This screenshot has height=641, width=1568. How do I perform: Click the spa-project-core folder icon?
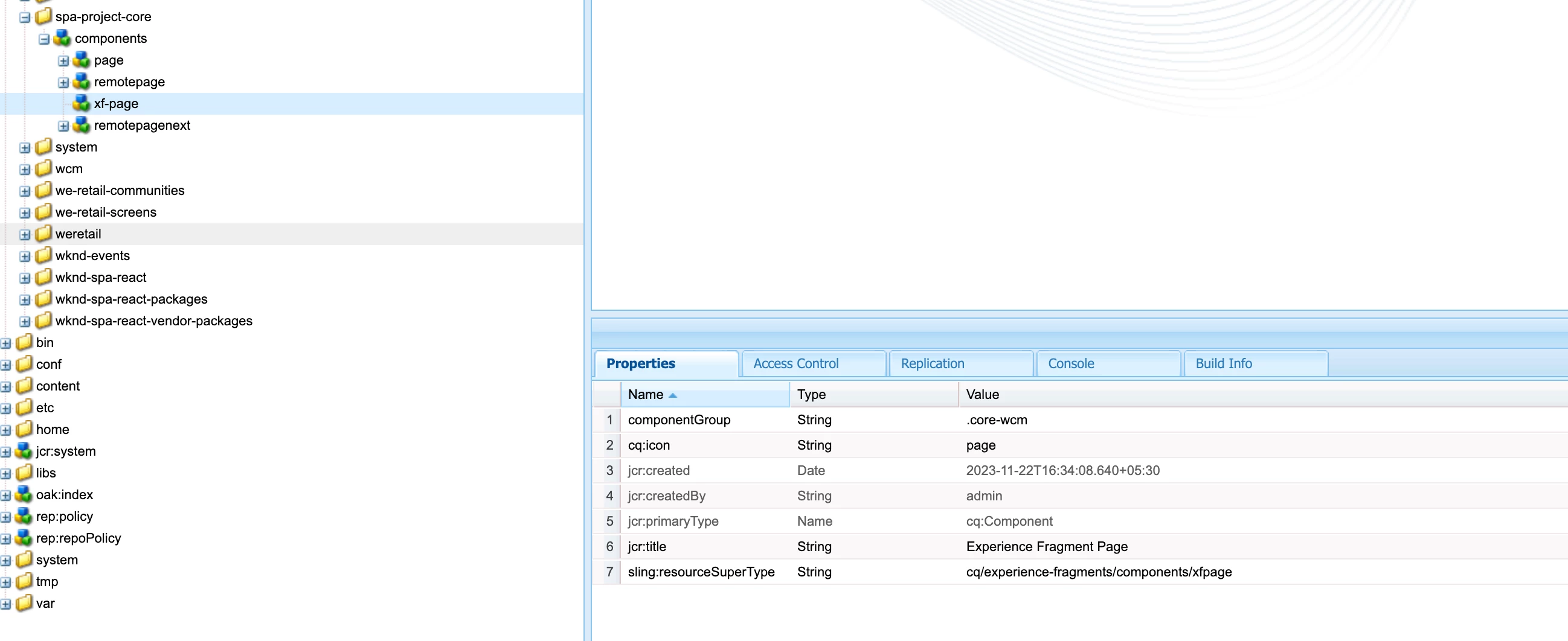tap(43, 16)
